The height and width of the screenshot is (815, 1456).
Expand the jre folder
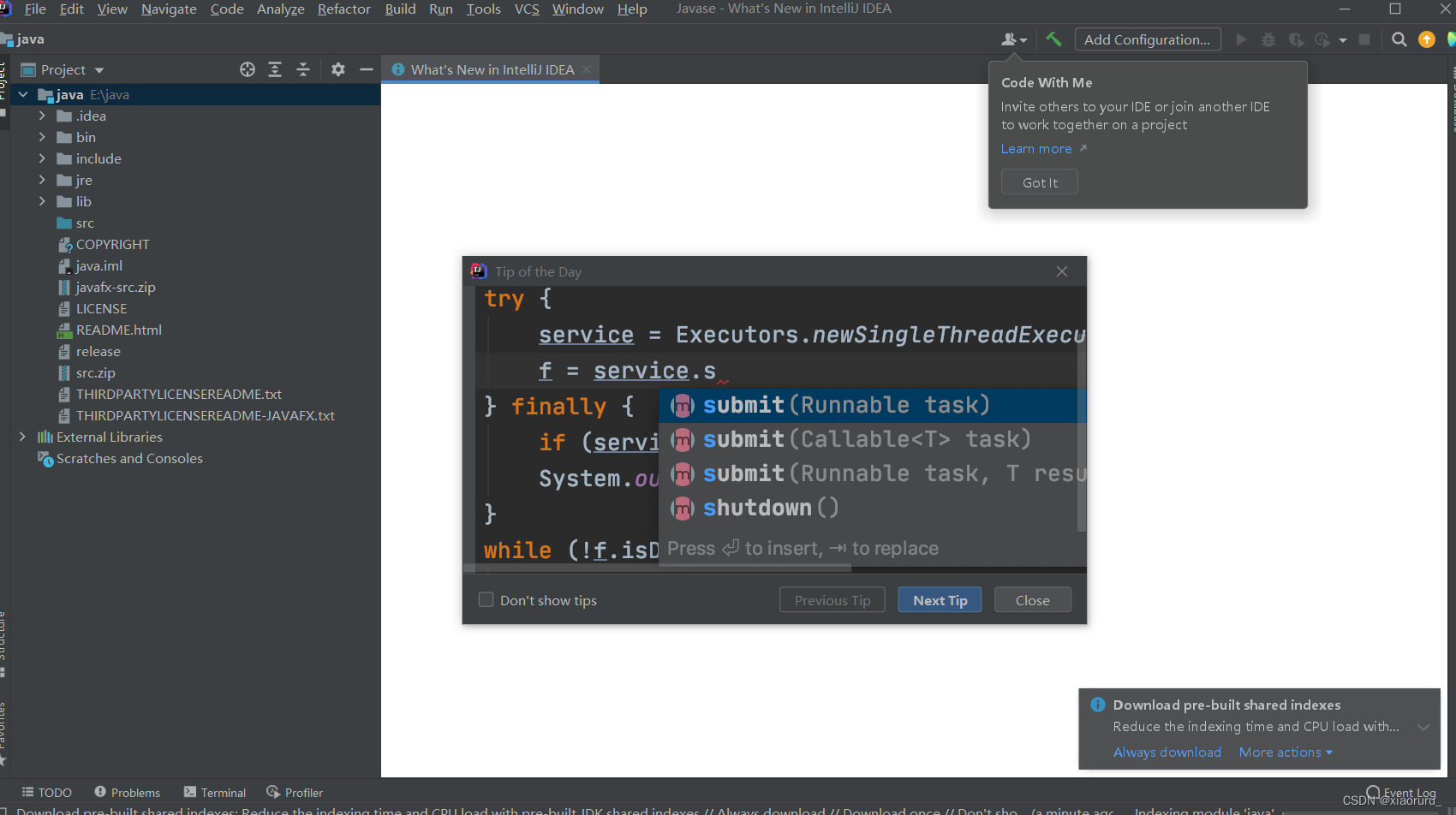click(x=42, y=180)
